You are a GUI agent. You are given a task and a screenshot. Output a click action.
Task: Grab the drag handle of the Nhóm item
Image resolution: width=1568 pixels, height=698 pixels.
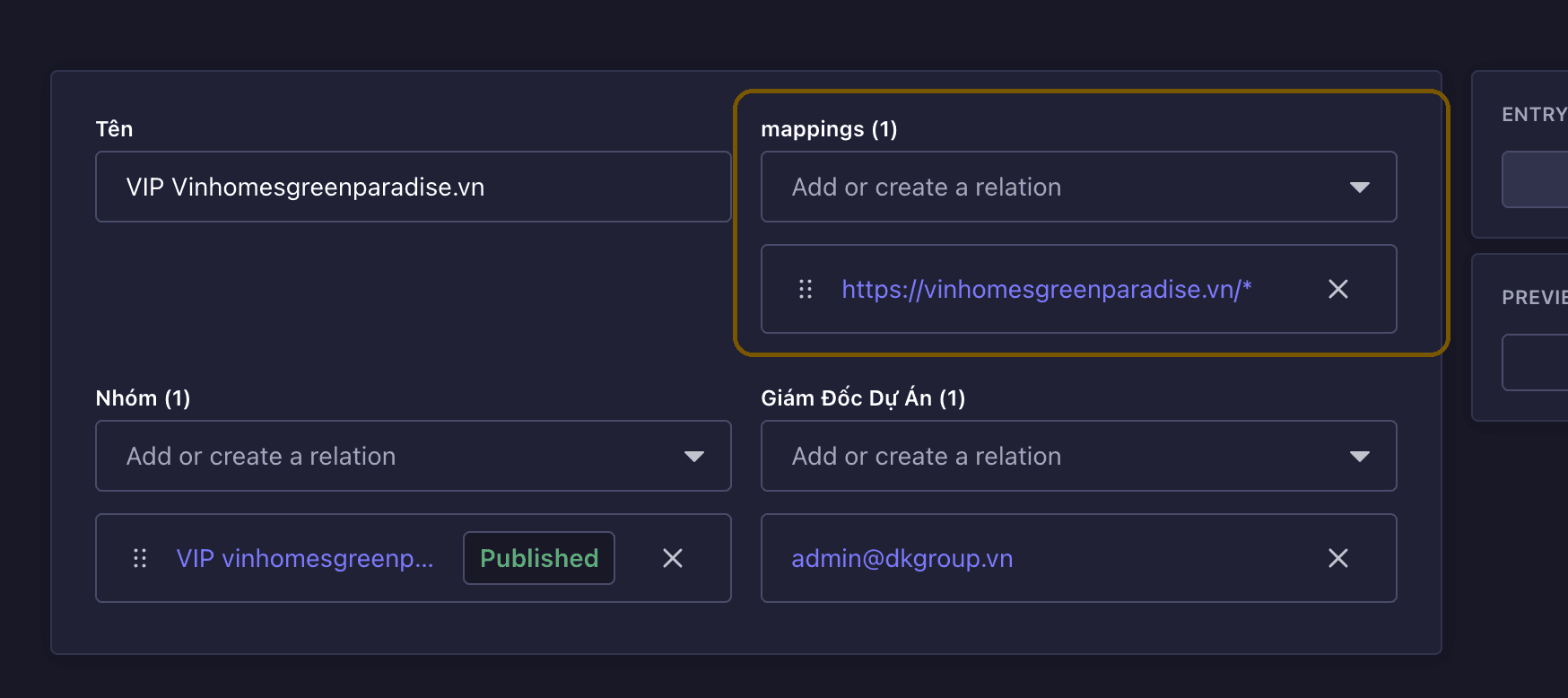click(140, 558)
